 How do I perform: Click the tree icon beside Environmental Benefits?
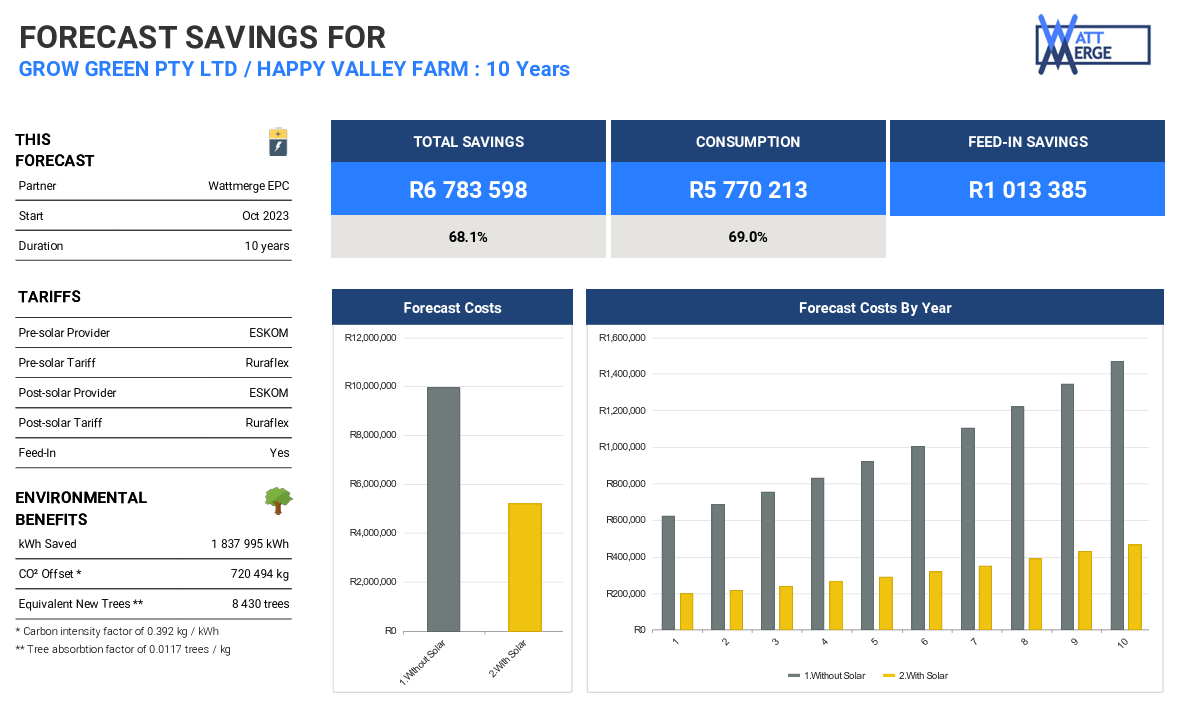point(278,500)
